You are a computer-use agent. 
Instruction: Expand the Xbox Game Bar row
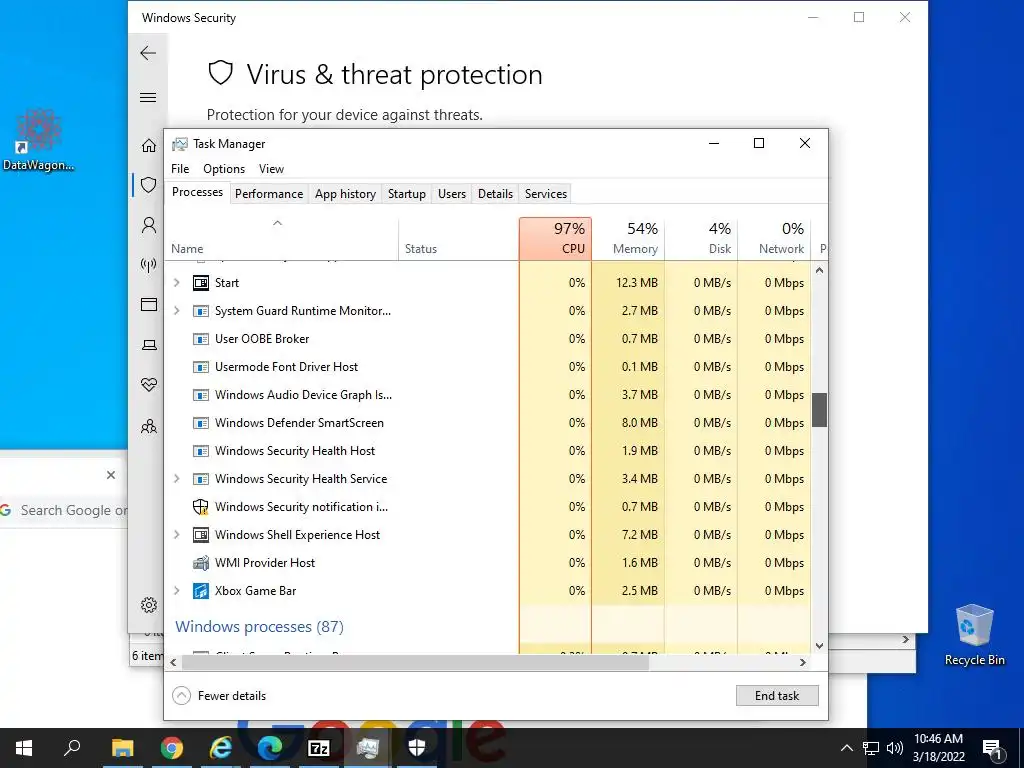[x=176, y=591]
